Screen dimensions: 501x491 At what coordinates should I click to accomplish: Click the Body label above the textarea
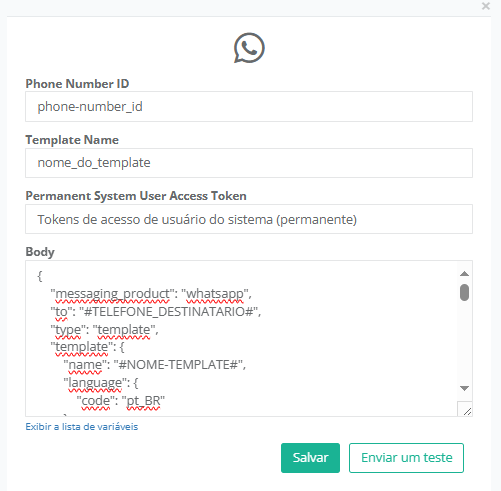coord(40,252)
